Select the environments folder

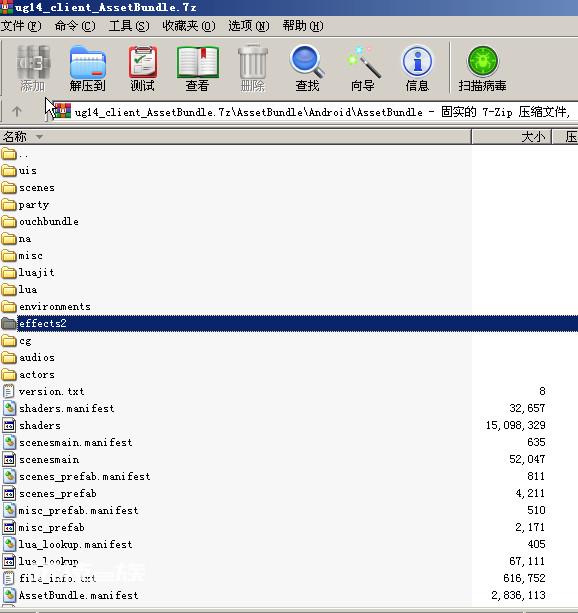55,306
